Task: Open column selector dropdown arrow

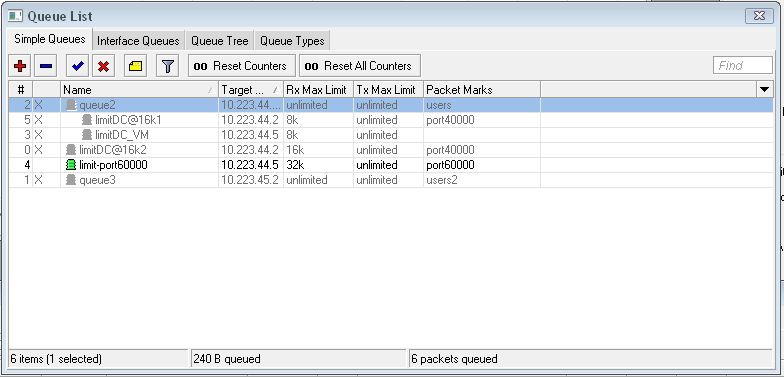Action: coord(764,90)
